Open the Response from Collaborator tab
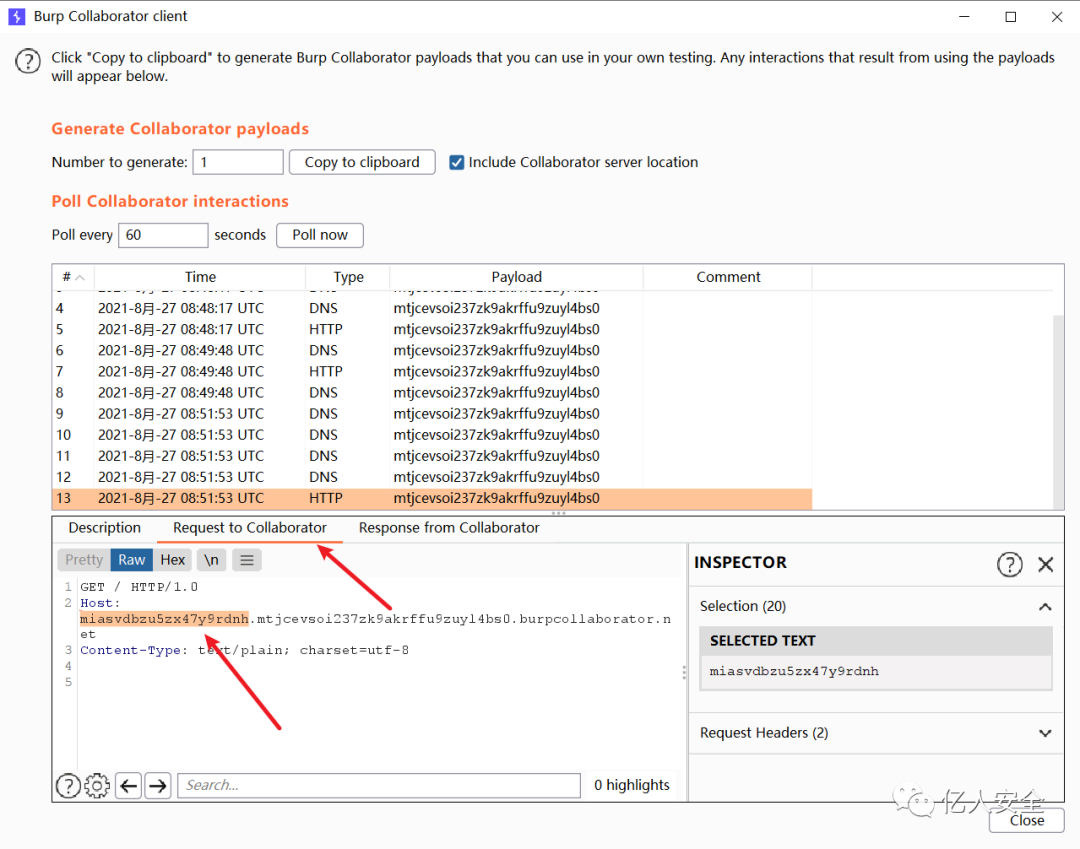Viewport: 1080px width, 849px height. 449,528
